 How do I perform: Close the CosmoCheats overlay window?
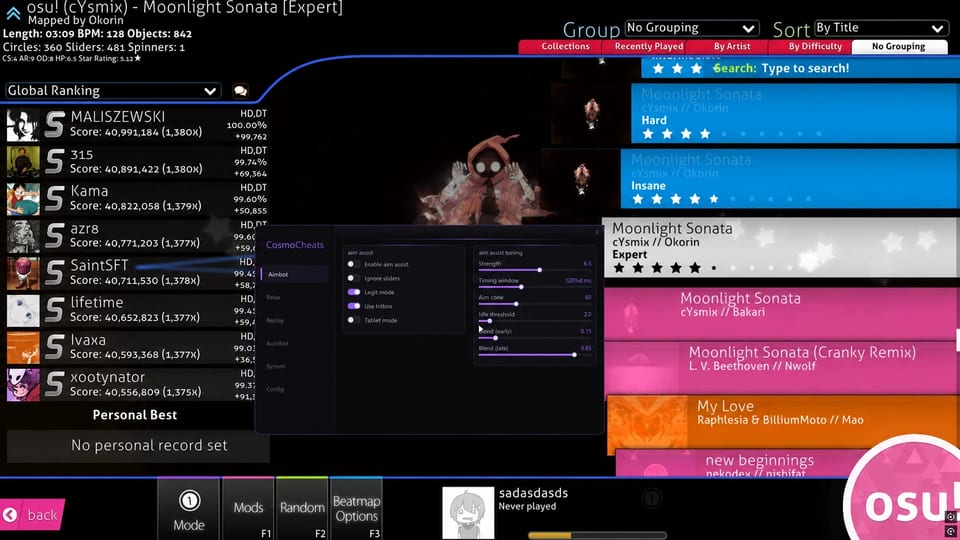597,232
